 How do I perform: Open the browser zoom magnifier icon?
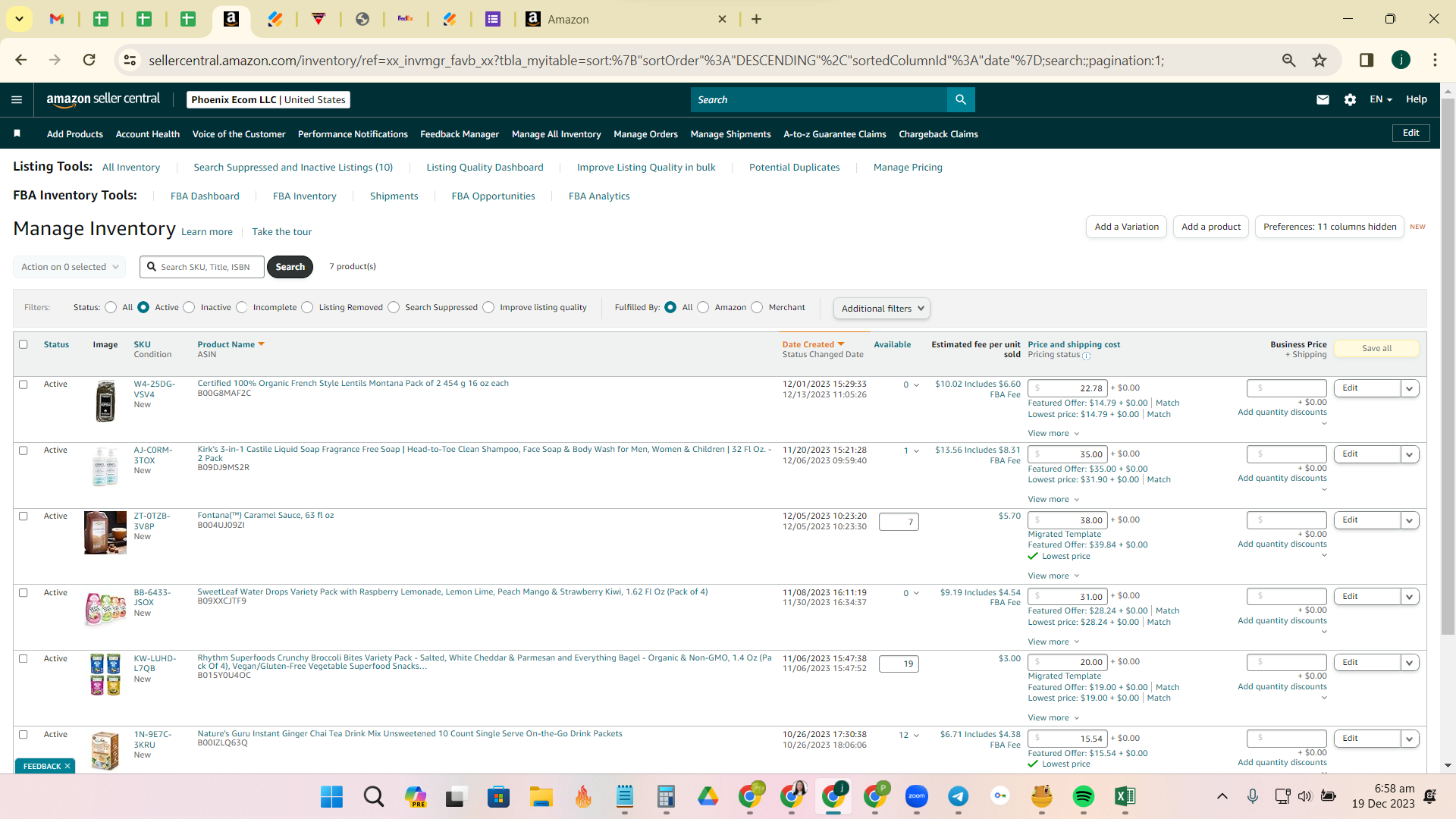[x=1288, y=60]
